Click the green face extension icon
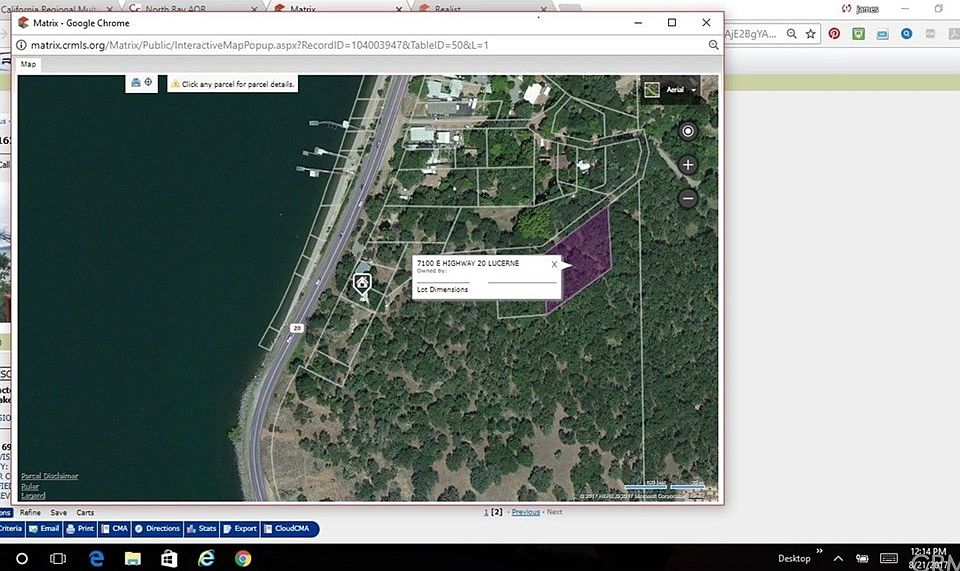This screenshot has width=960, height=571. pyautogui.click(x=858, y=34)
